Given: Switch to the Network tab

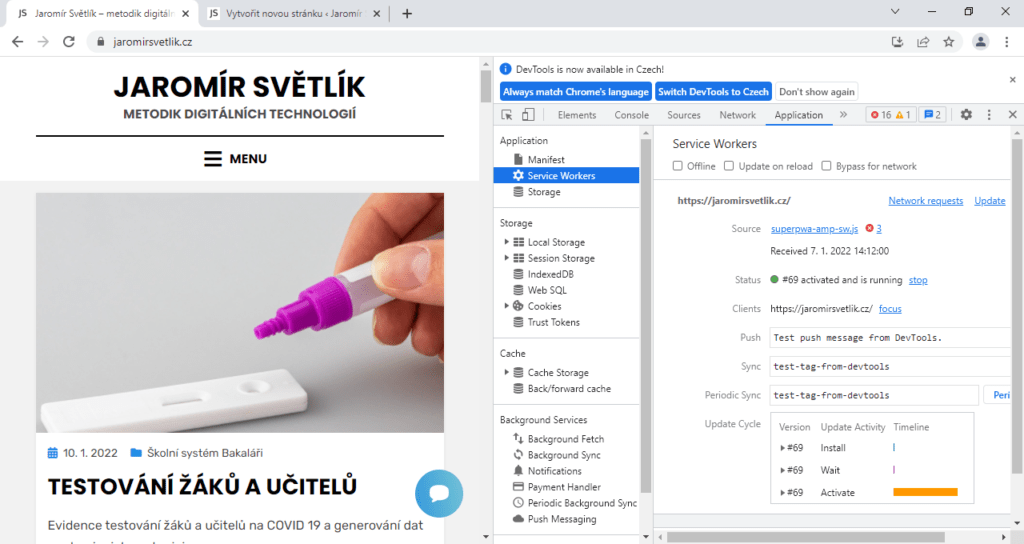Looking at the screenshot, I should click(x=737, y=115).
